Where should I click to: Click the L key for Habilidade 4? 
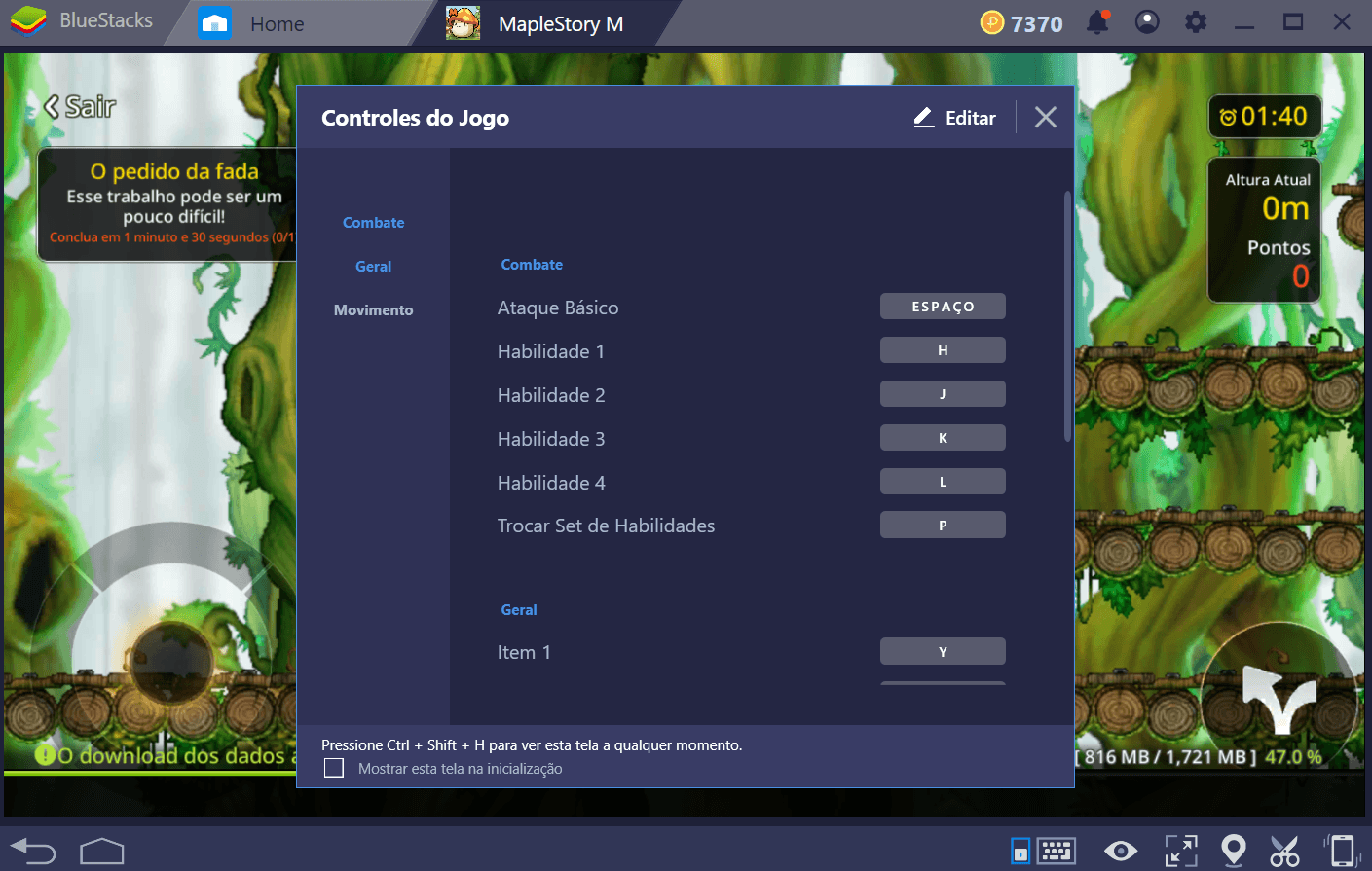(x=943, y=482)
